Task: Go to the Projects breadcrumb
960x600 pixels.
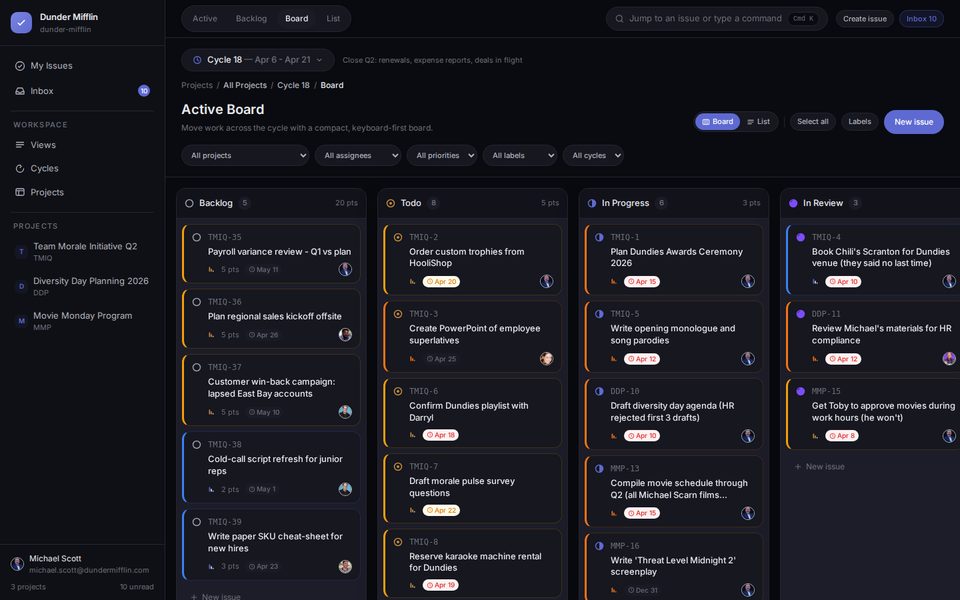Action: click(197, 85)
